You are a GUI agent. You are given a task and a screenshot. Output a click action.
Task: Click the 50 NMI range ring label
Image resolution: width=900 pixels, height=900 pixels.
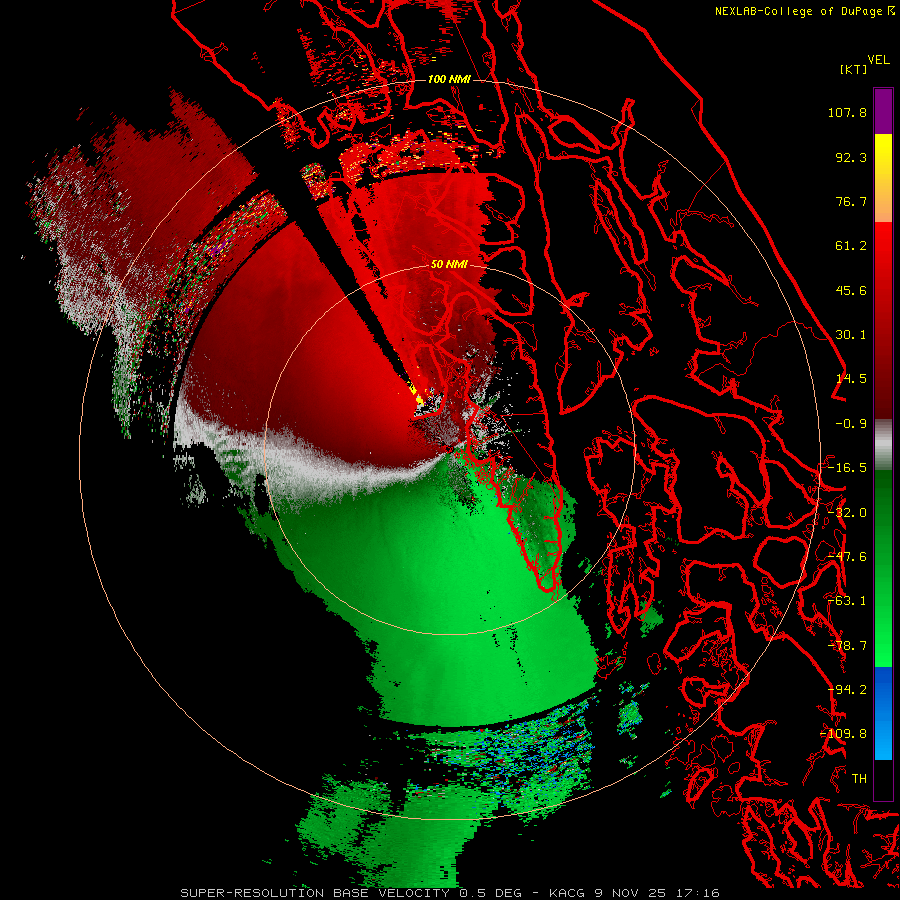coord(449,264)
